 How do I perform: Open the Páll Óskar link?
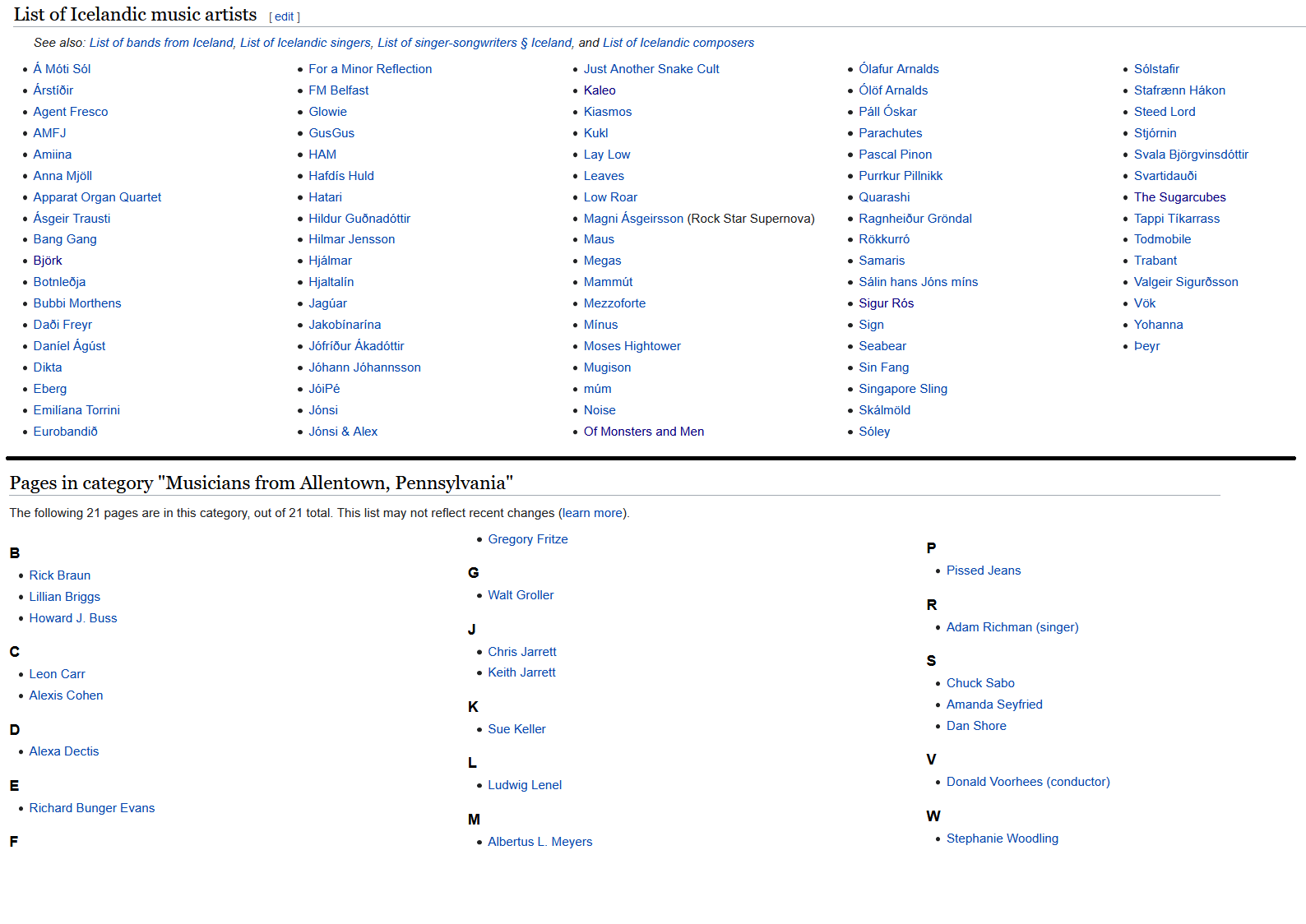pyautogui.click(x=887, y=112)
